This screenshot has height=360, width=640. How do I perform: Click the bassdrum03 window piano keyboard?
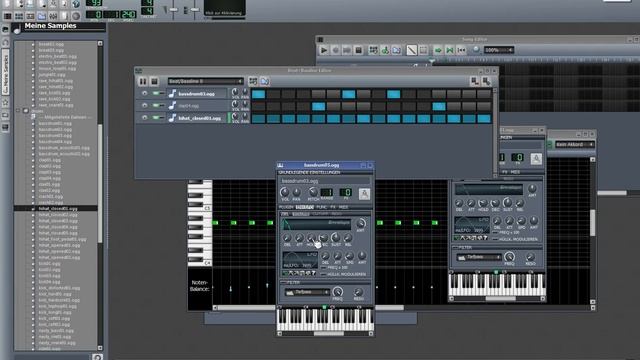325,320
